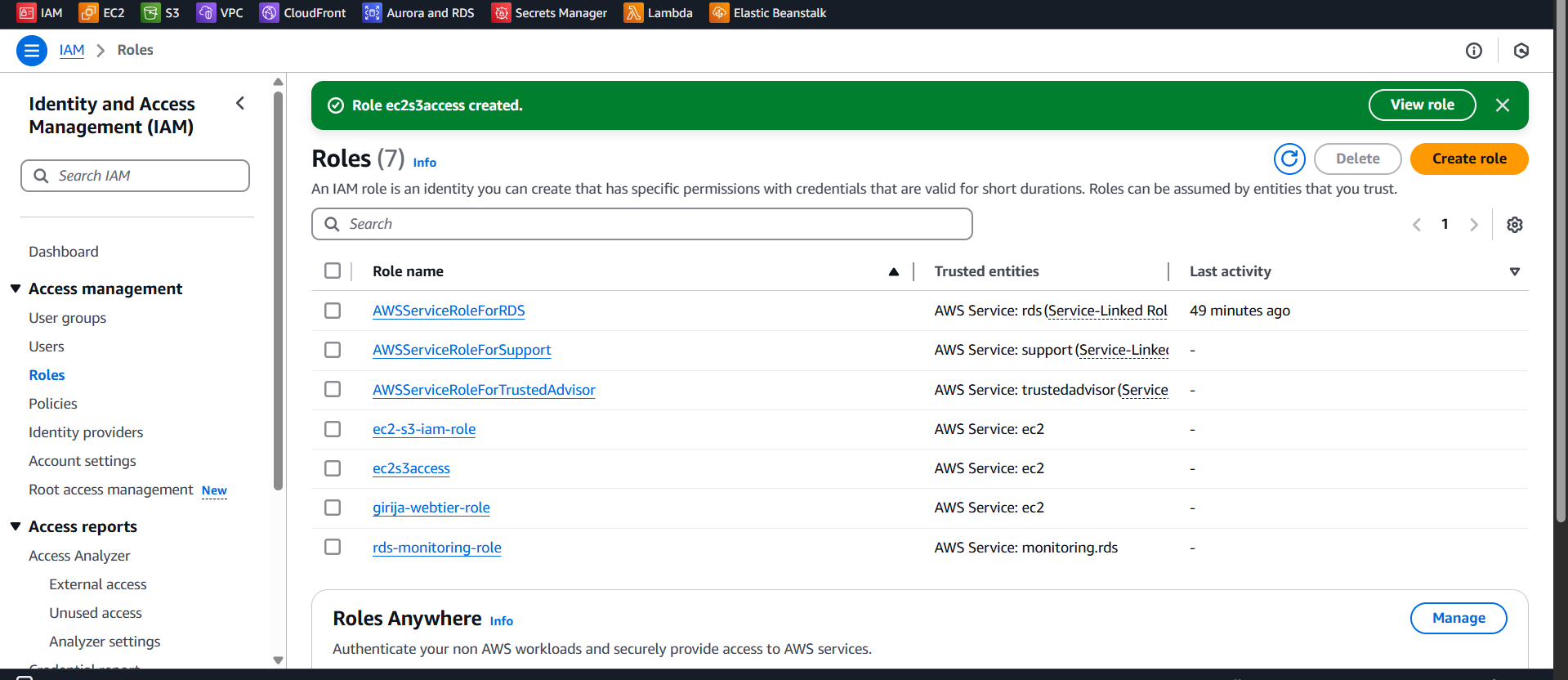This screenshot has width=1568, height=680.
Task: Check the ec2s3access row checkbox
Action: tap(333, 468)
